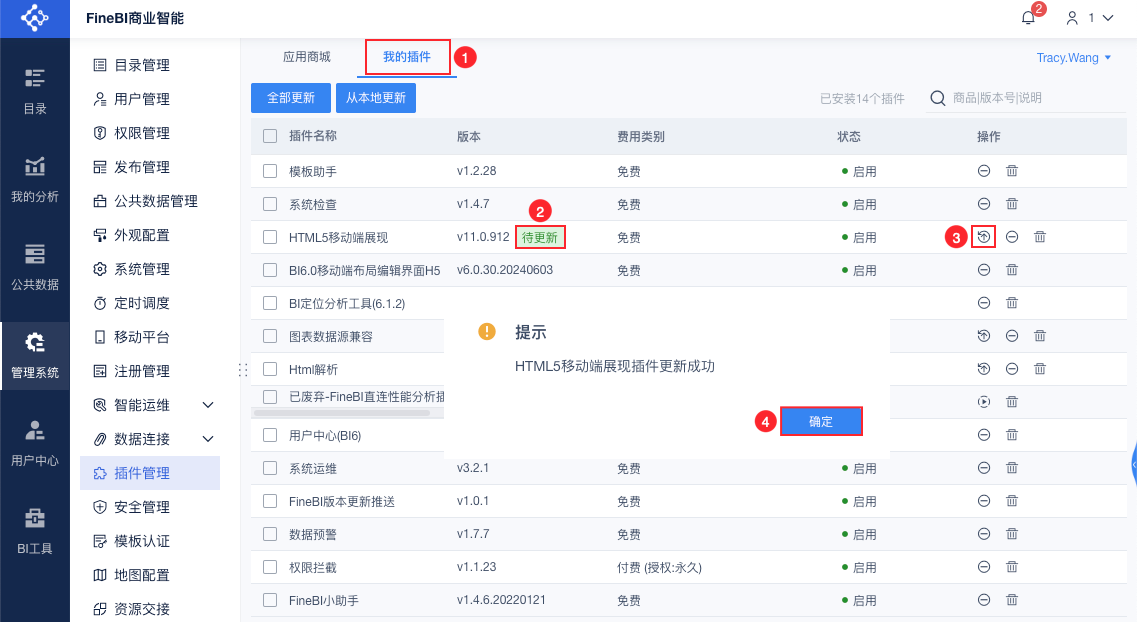Viewport: 1137px width, 622px height.
Task: Update the HTML5移动端展现 plugin via its update icon
Action: click(x=984, y=237)
